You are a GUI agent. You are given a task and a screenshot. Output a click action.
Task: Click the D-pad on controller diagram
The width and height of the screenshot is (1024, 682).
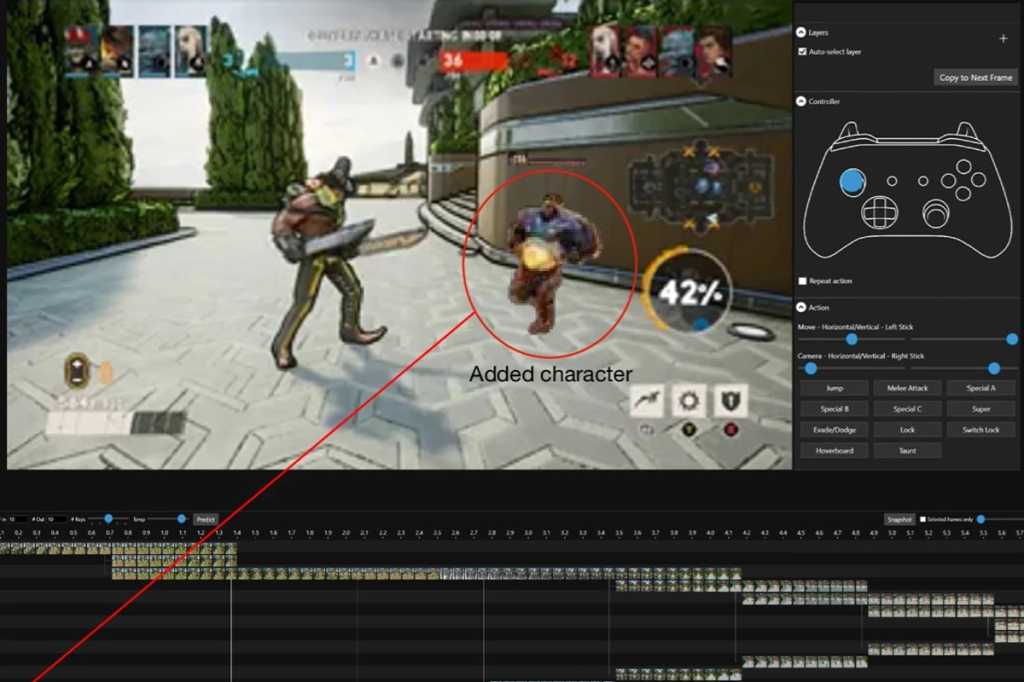(x=879, y=212)
